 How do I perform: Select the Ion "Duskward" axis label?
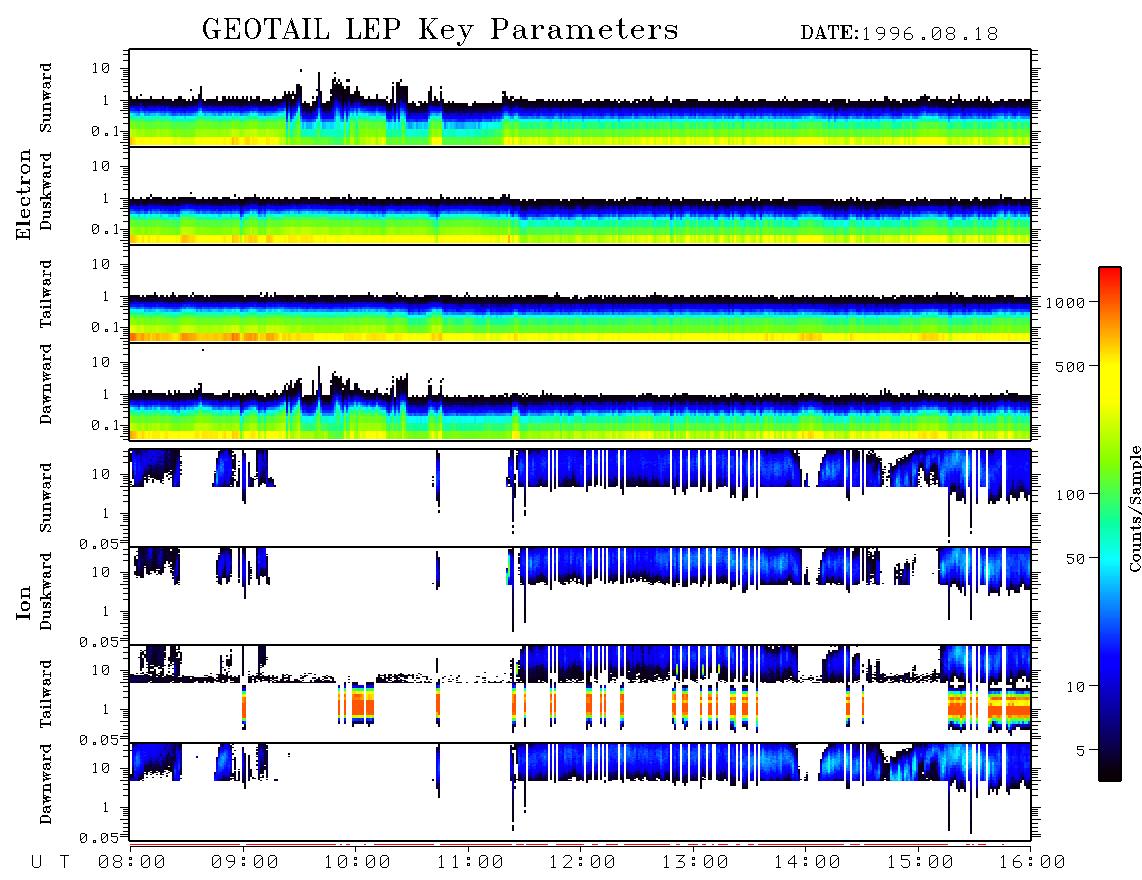point(46,592)
